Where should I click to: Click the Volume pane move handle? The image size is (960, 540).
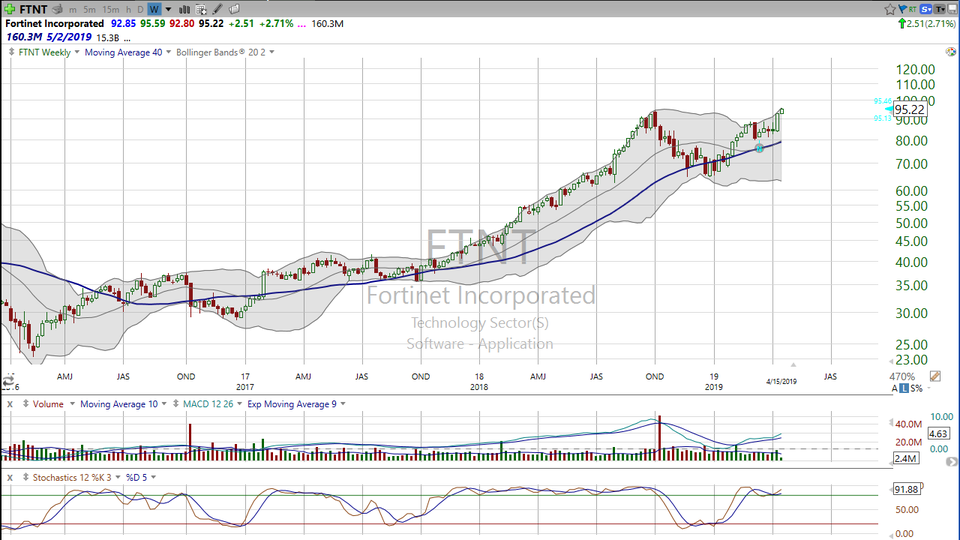tap(25, 404)
